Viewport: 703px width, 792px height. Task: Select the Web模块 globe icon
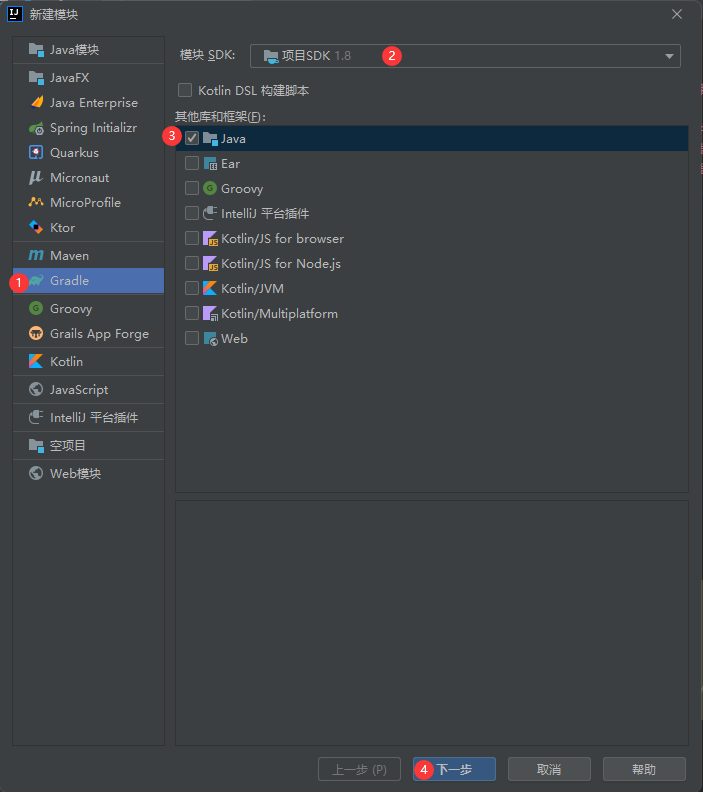click(x=36, y=473)
